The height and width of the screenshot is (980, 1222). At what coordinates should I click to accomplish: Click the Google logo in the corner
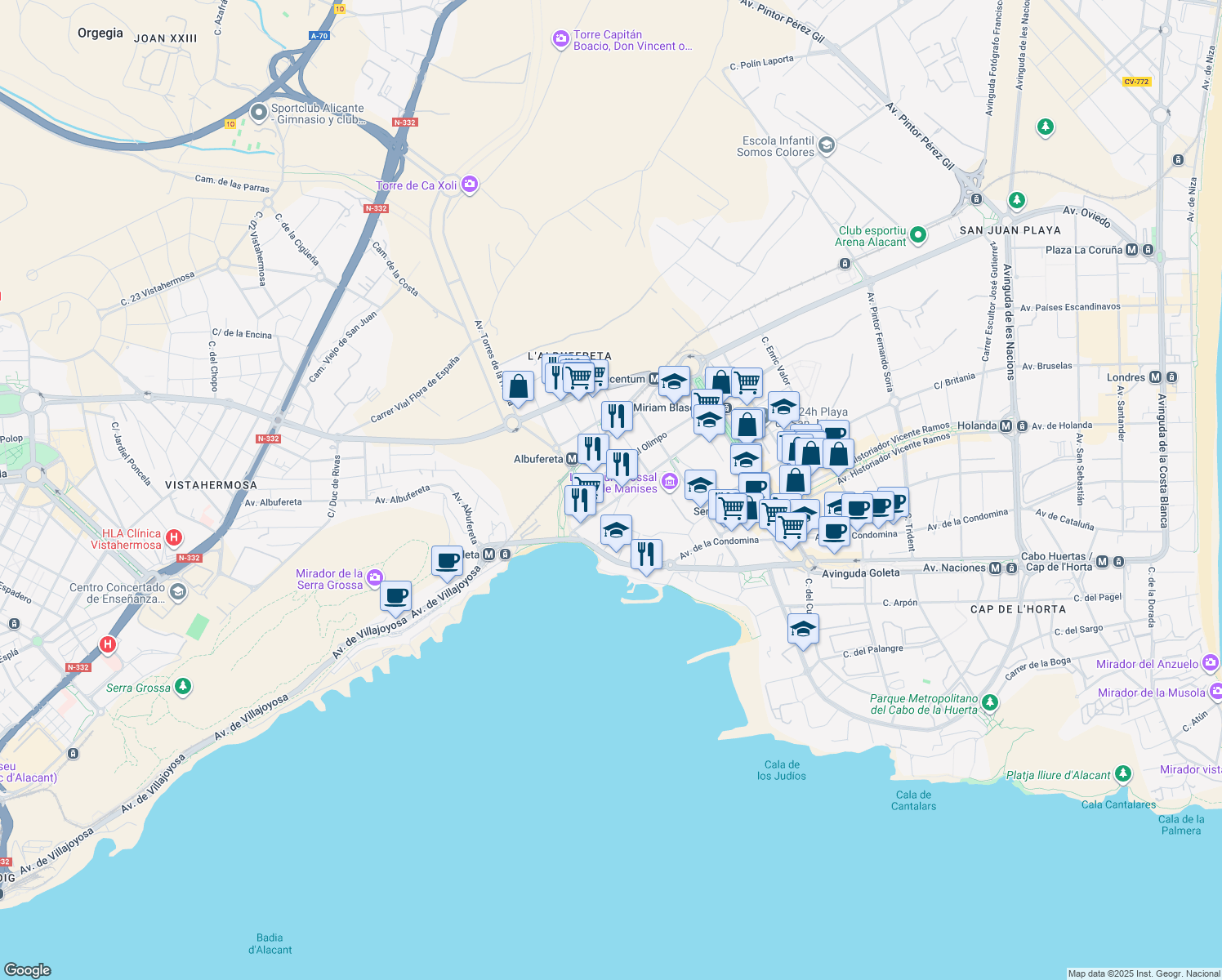pyautogui.click(x=28, y=969)
